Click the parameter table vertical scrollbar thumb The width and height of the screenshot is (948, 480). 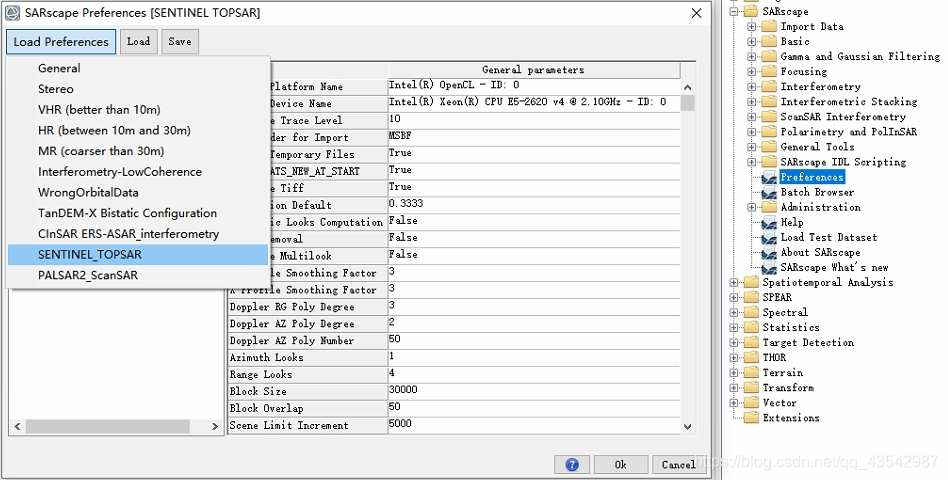point(687,103)
